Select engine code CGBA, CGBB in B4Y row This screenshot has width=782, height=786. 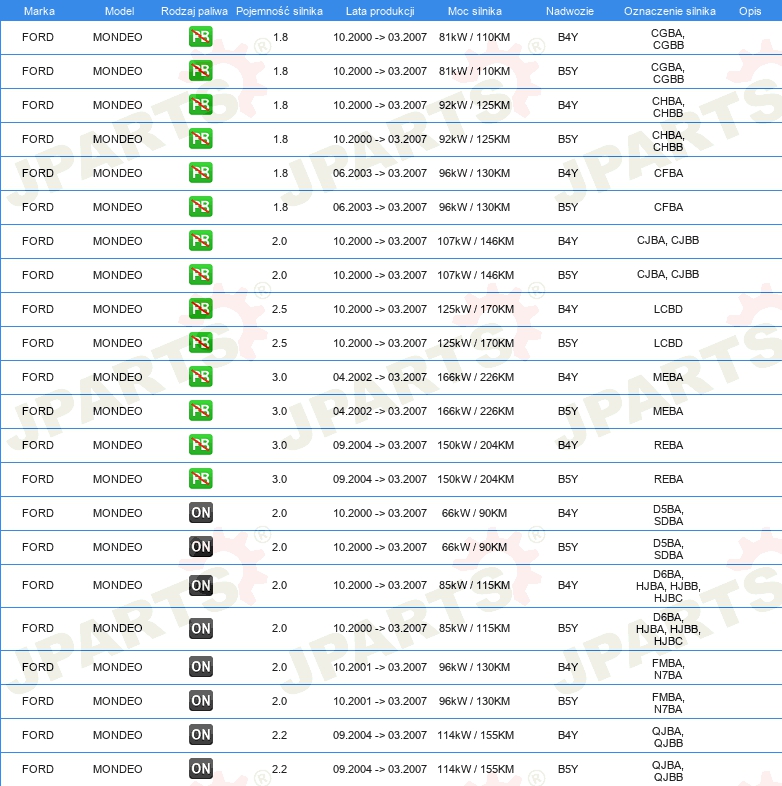coord(668,39)
